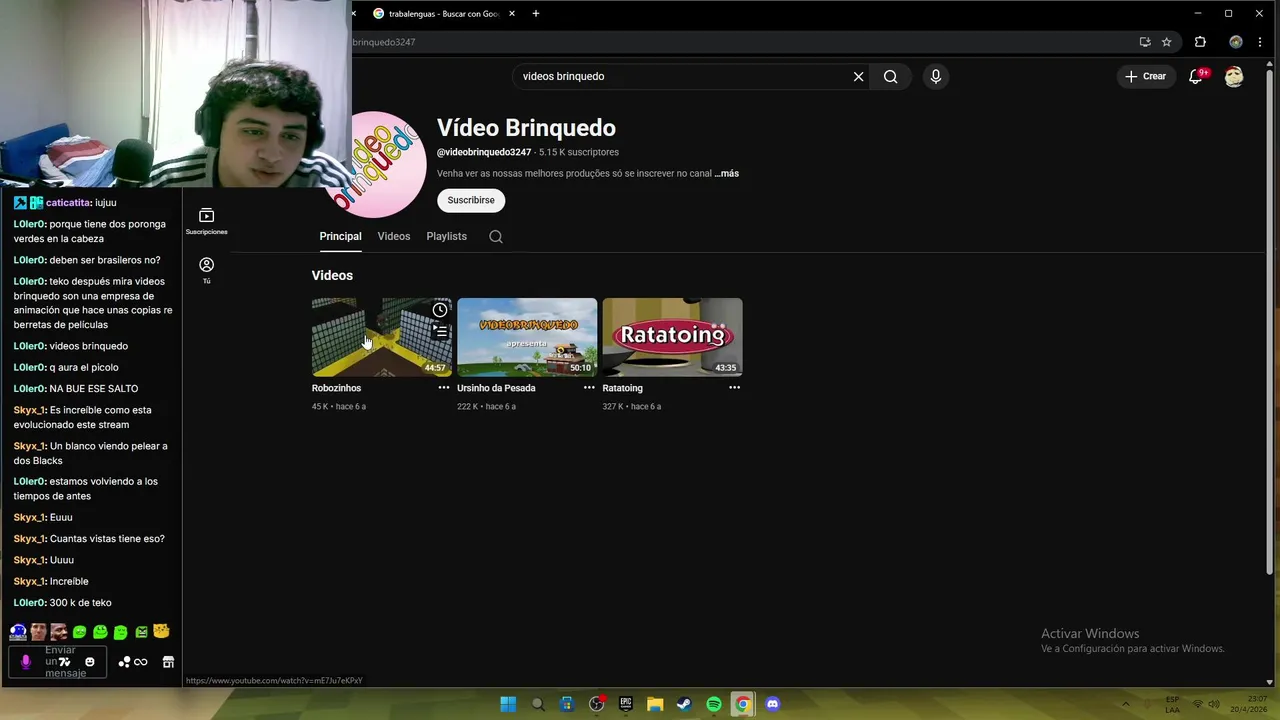Screen dimensions: 1280x720
Task: Open Windows Start menu
Action: (508, 704)
